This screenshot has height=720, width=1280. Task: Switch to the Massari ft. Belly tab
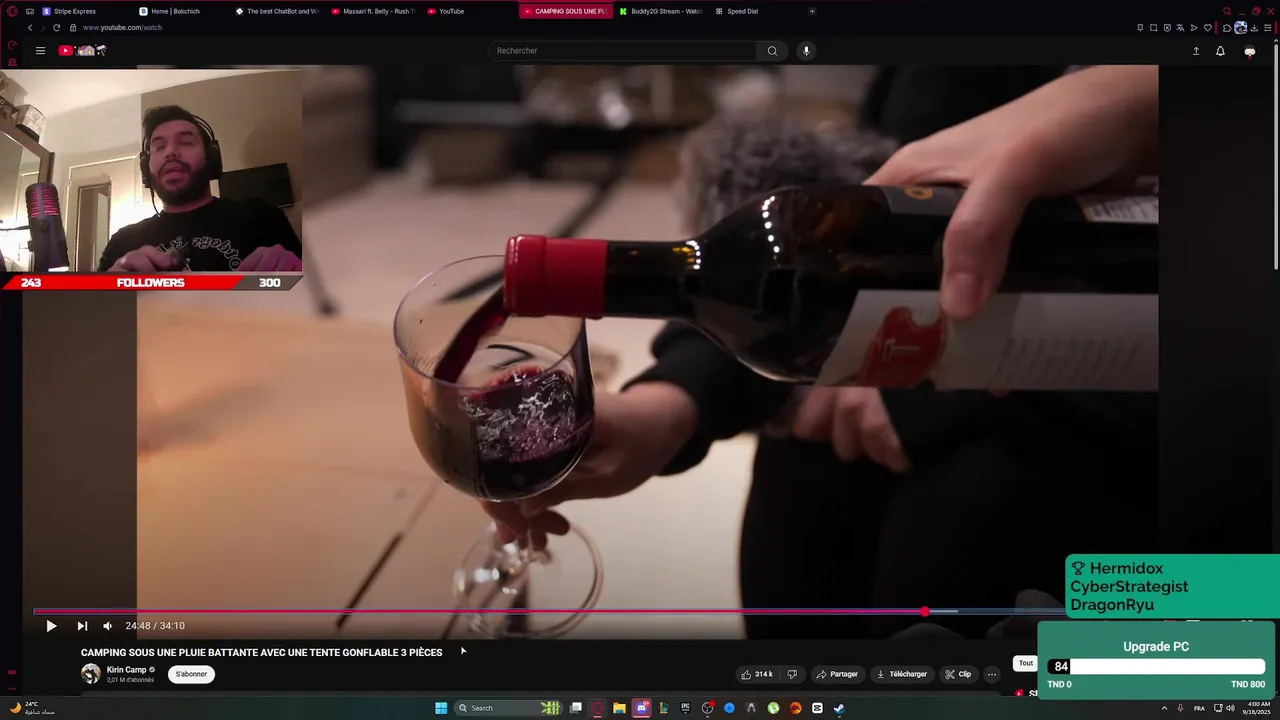(372, 11)
